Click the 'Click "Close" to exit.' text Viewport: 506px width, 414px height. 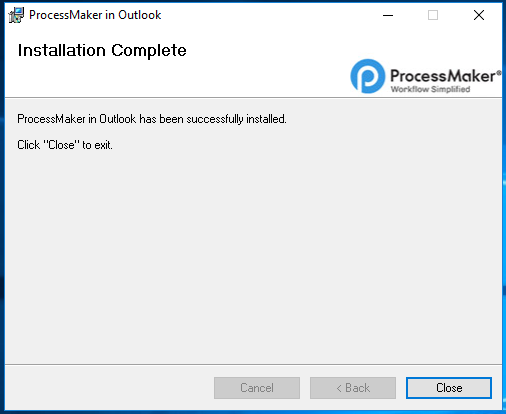[x=65, y=145]
